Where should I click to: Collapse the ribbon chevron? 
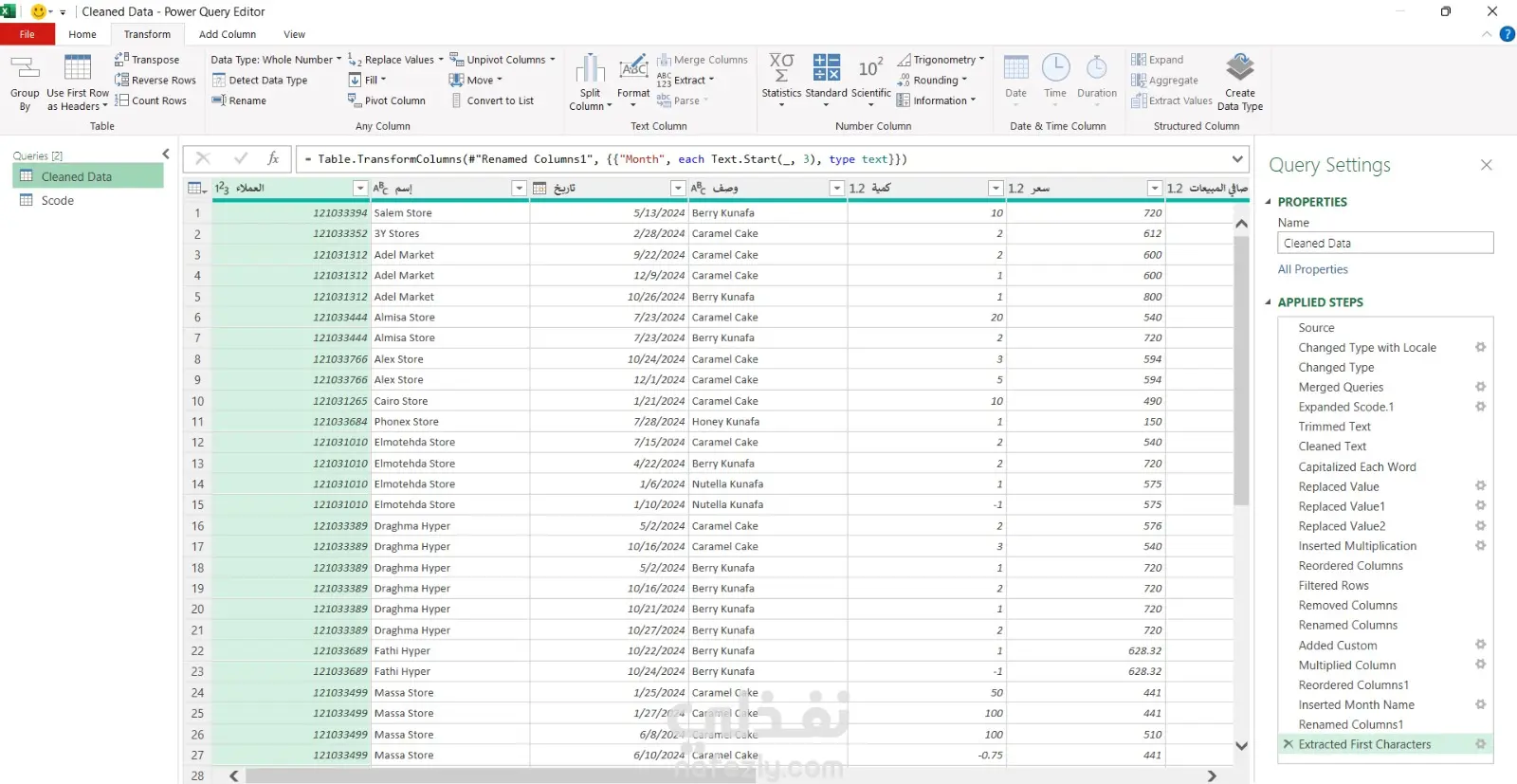(x=1486, y=34)
